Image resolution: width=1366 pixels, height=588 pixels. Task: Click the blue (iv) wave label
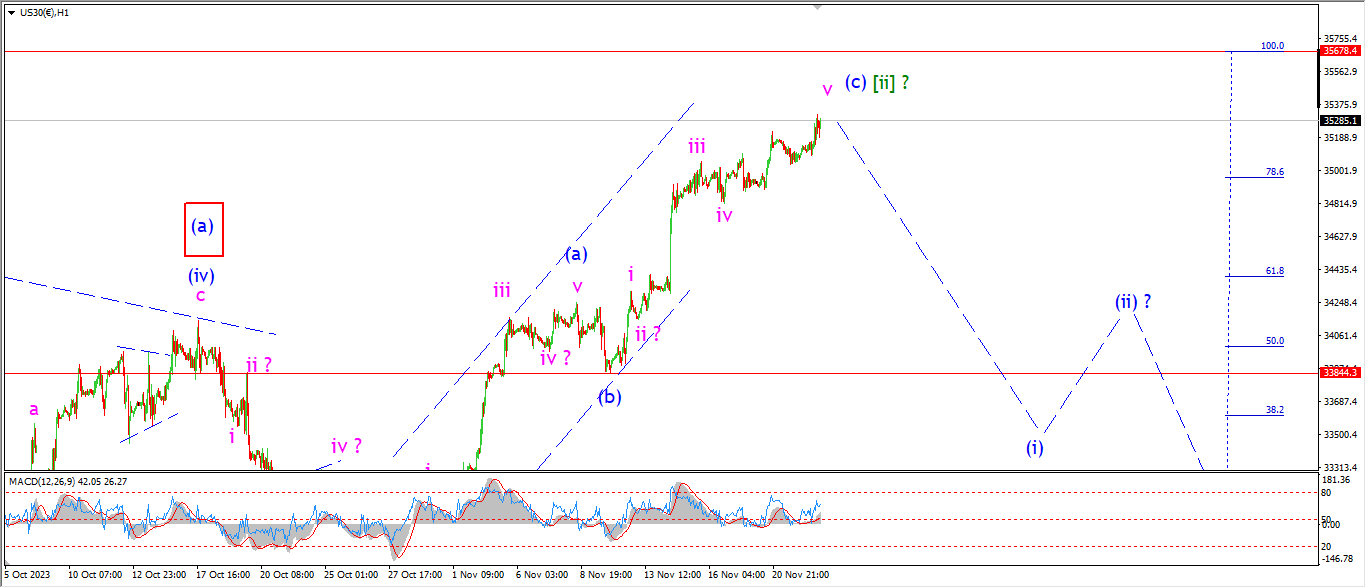[x=201, y=275]
